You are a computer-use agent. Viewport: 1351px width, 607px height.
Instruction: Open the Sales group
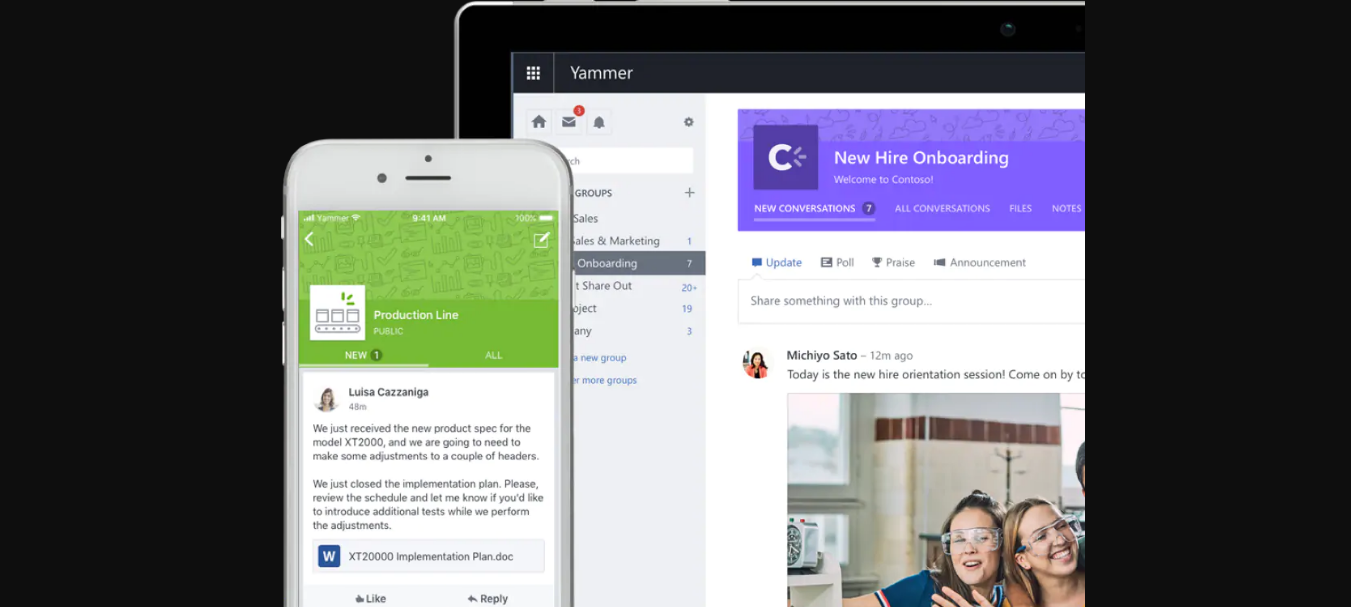[x=585, y=218]
